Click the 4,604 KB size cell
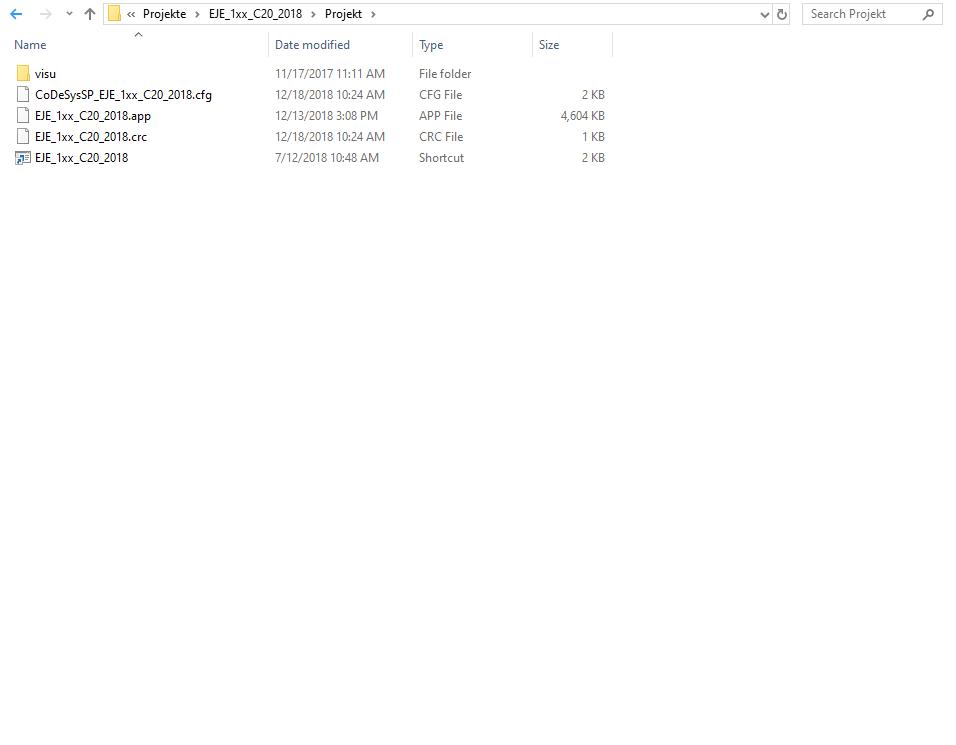Screen dimensions: 956x745 pos(583,116)
